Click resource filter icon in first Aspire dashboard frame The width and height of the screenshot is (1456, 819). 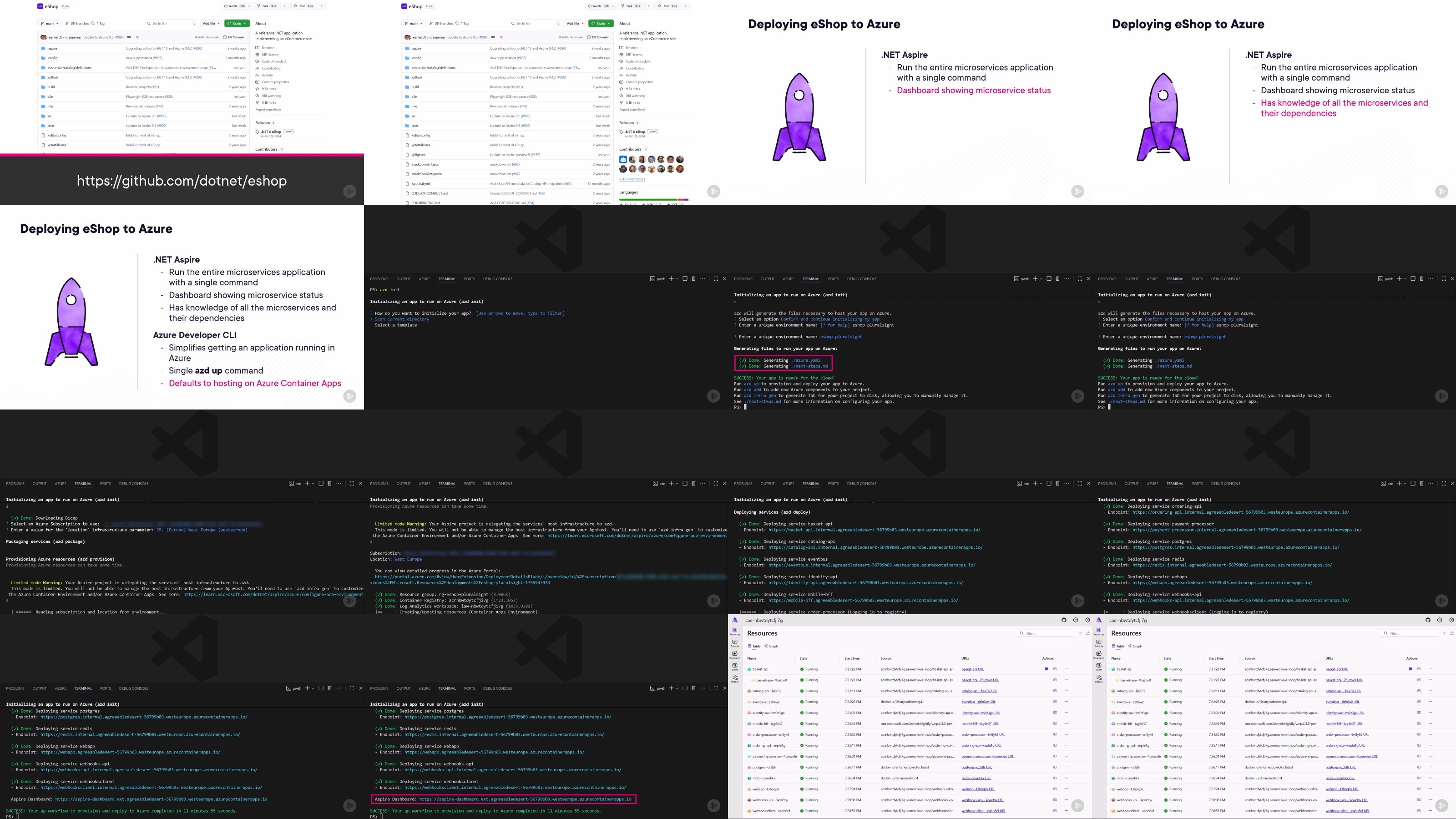1080,634
